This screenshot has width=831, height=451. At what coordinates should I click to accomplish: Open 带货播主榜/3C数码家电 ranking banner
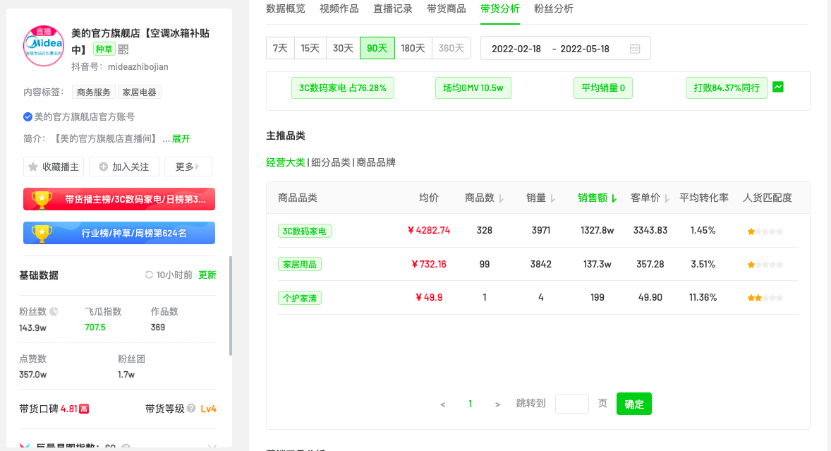point(119,199)
